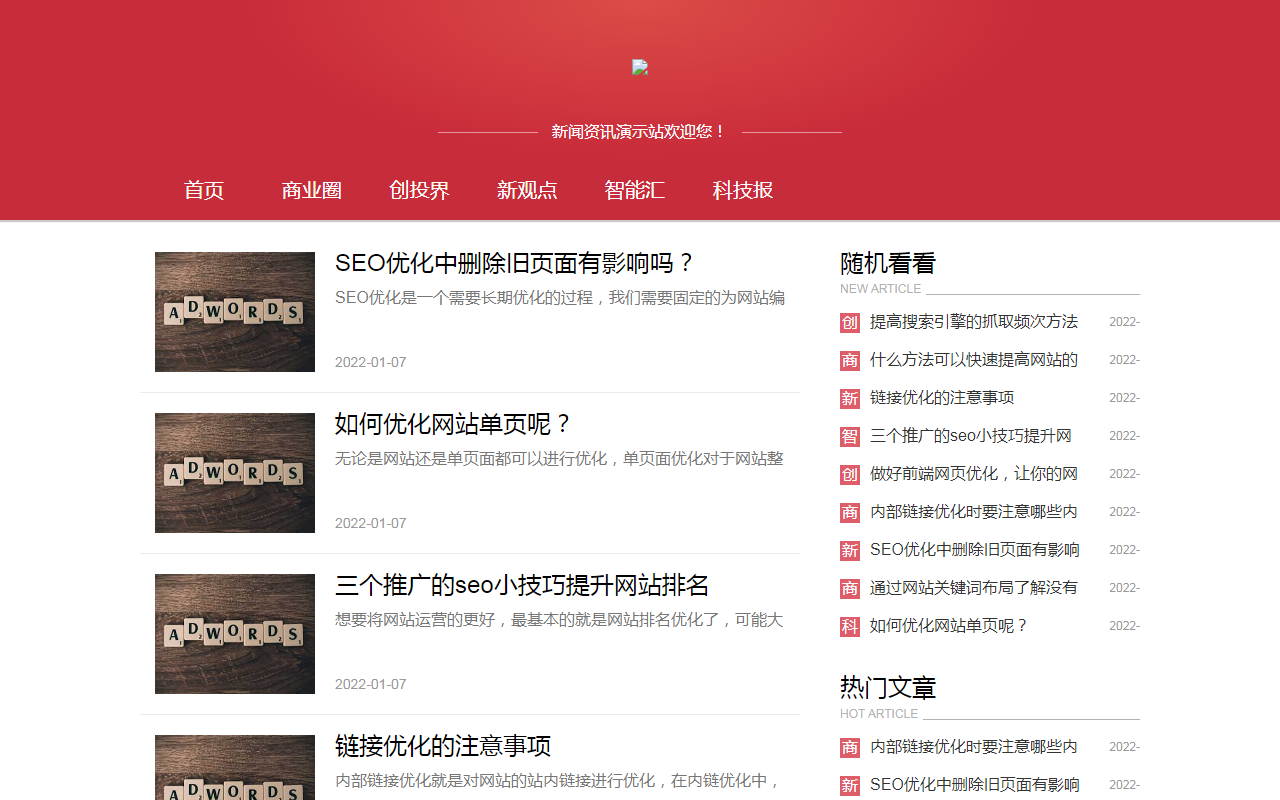Click thumbnail of 如何优化网站单页呢 article
The height and width of the screenshot is (800, 1280).
coord(235,473)
